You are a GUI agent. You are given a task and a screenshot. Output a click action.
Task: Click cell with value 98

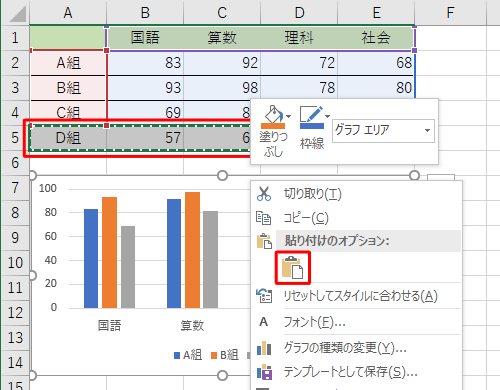coord(222,88)
